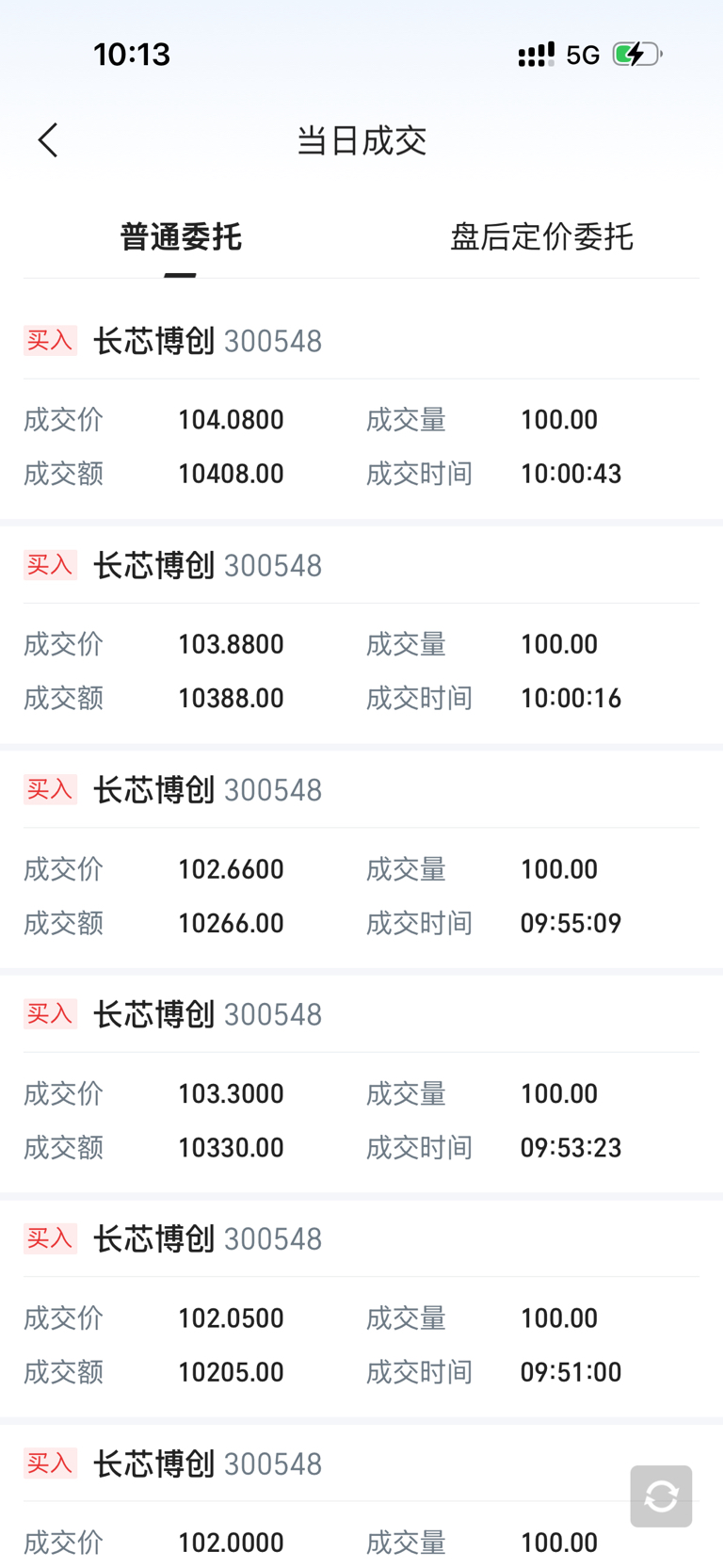Viewport: 724px width, 1568px height.
Task: Switch to 普通委托 tab
Action: point(181,236)
